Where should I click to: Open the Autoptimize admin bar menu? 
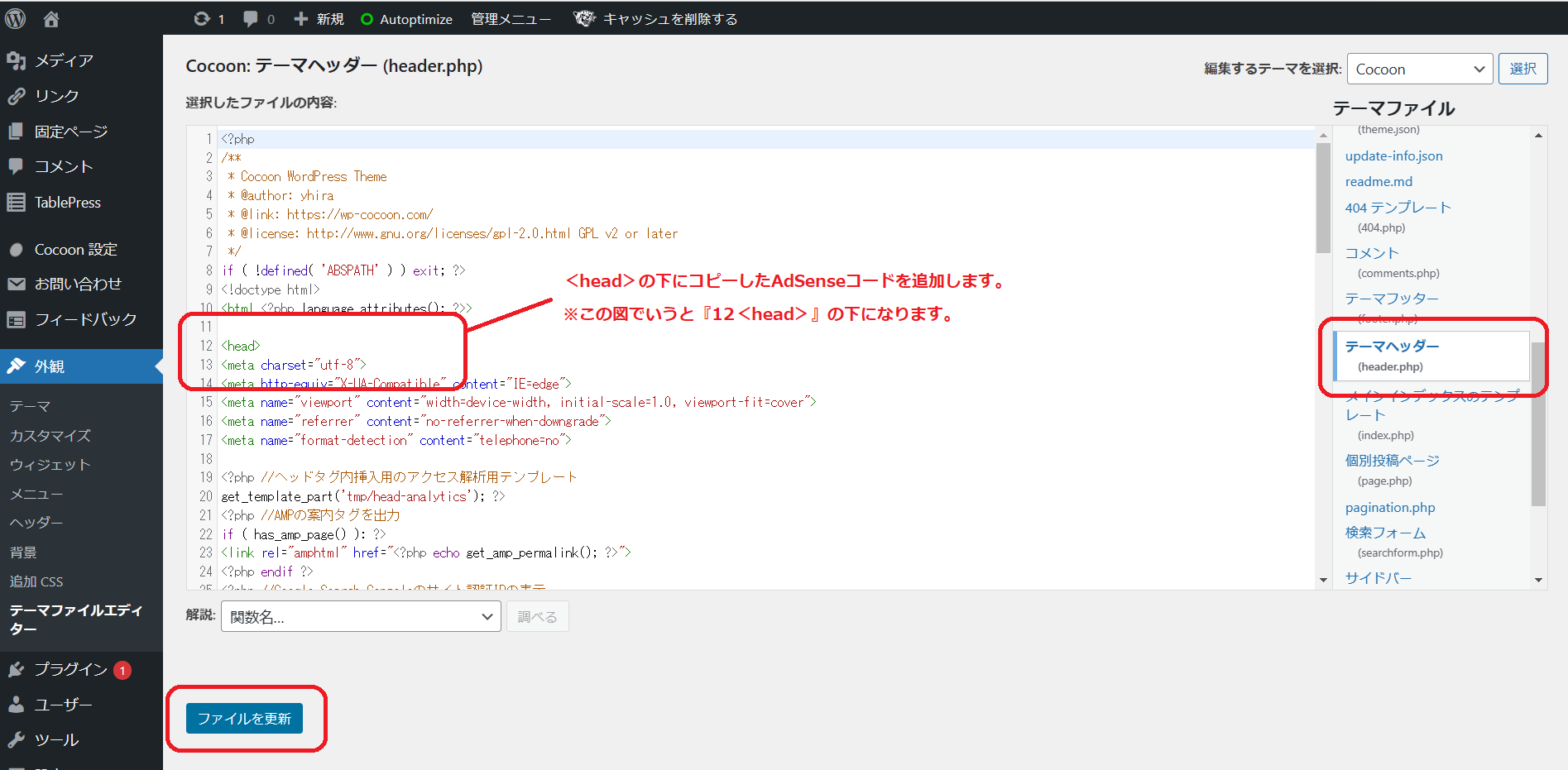[407, 19]
